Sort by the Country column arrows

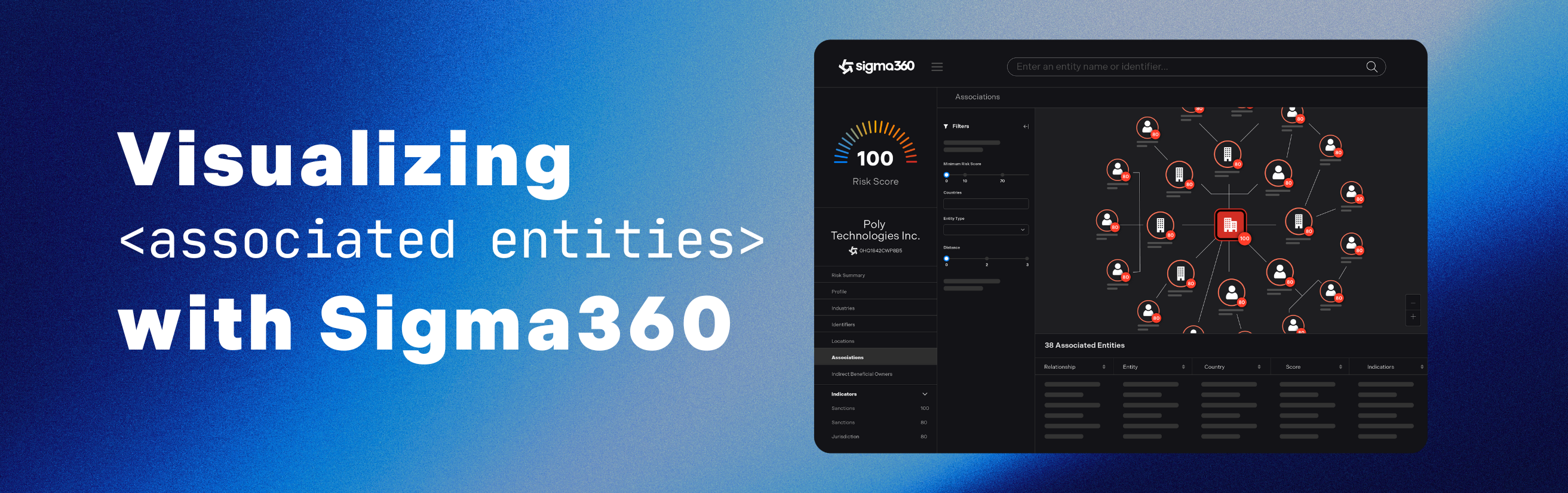point(1259,367)
